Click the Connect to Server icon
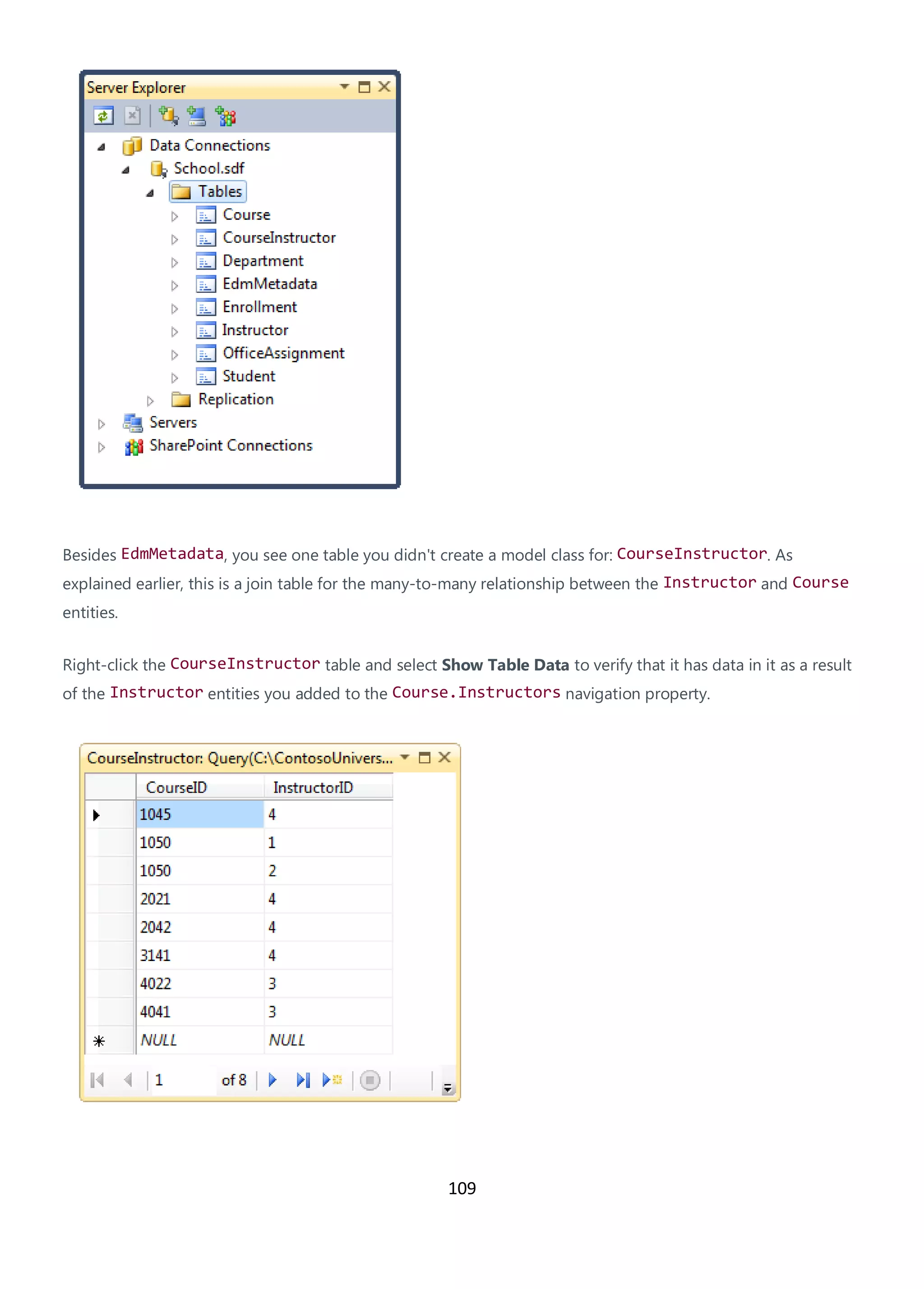924x1289 pixels. (196, 116)
